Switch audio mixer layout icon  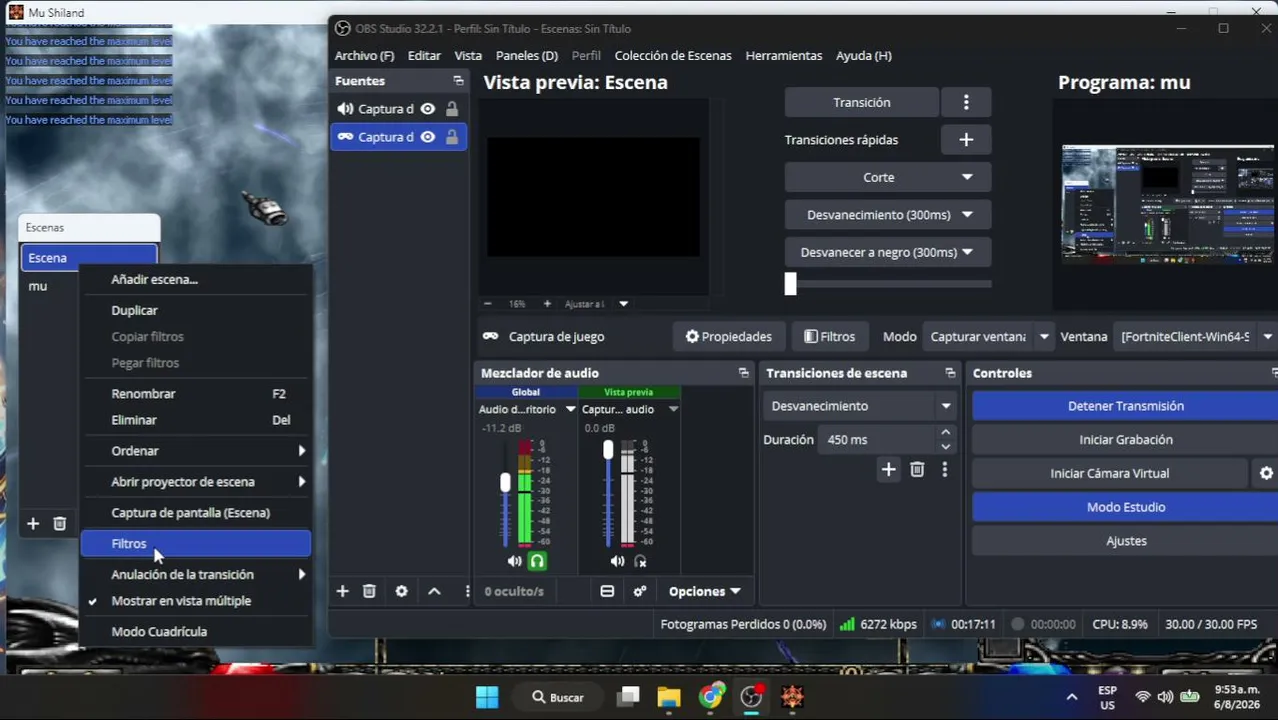point(607,591)
